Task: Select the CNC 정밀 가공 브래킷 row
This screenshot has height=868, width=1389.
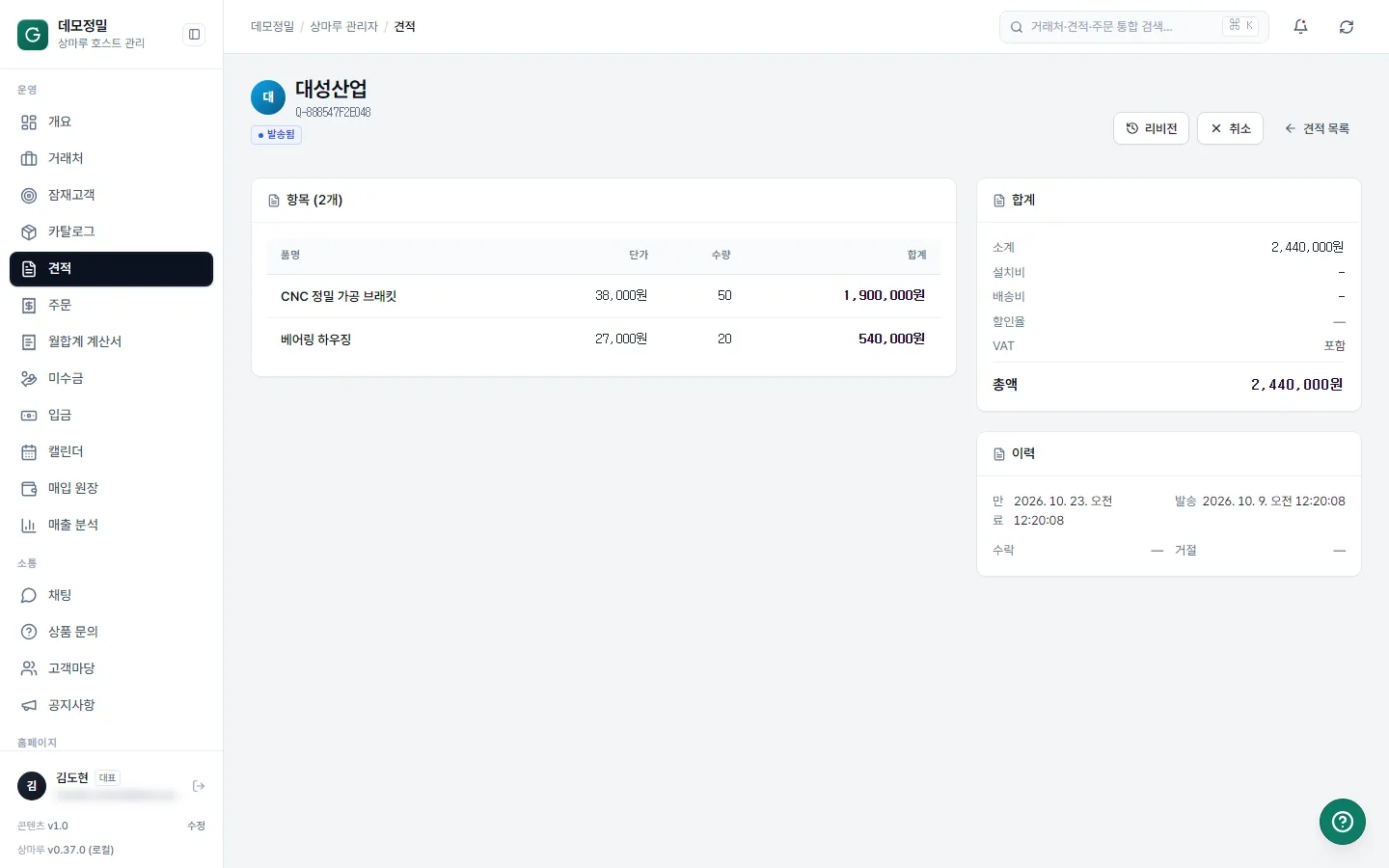Action: click(x=604, y=296)
